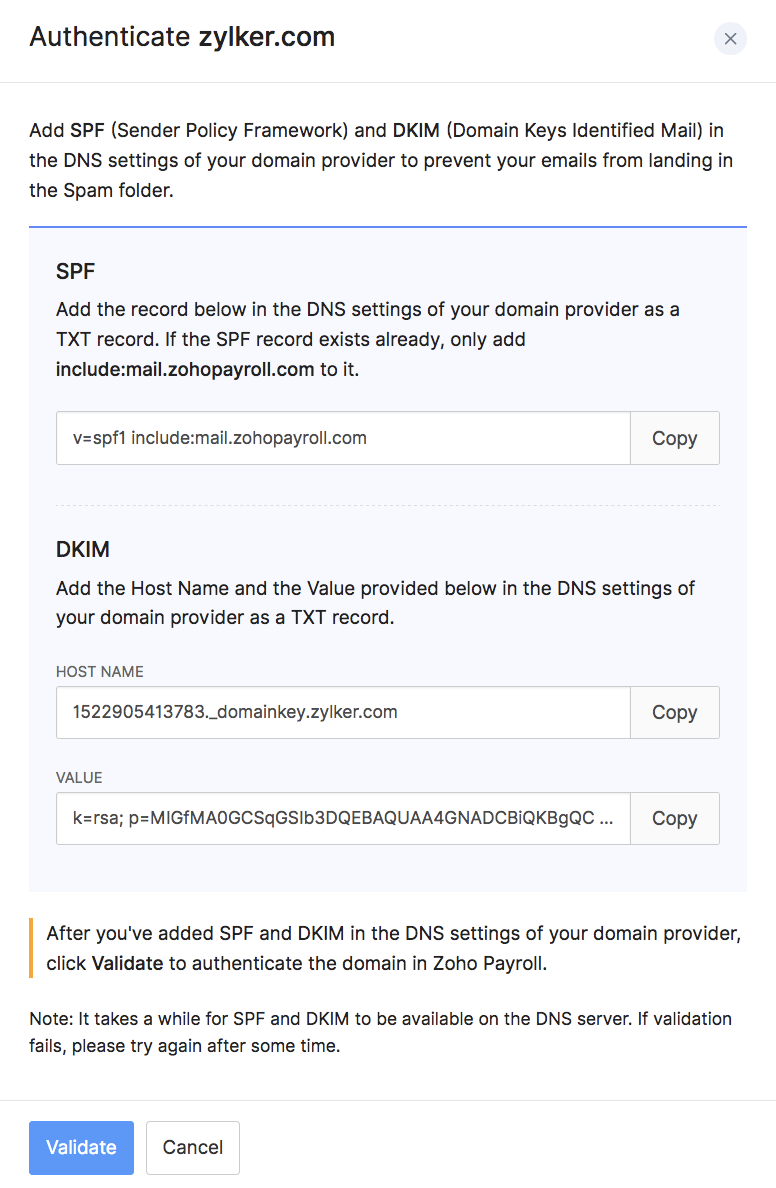Click the Note about DNS server delay

click(380, 1030)
